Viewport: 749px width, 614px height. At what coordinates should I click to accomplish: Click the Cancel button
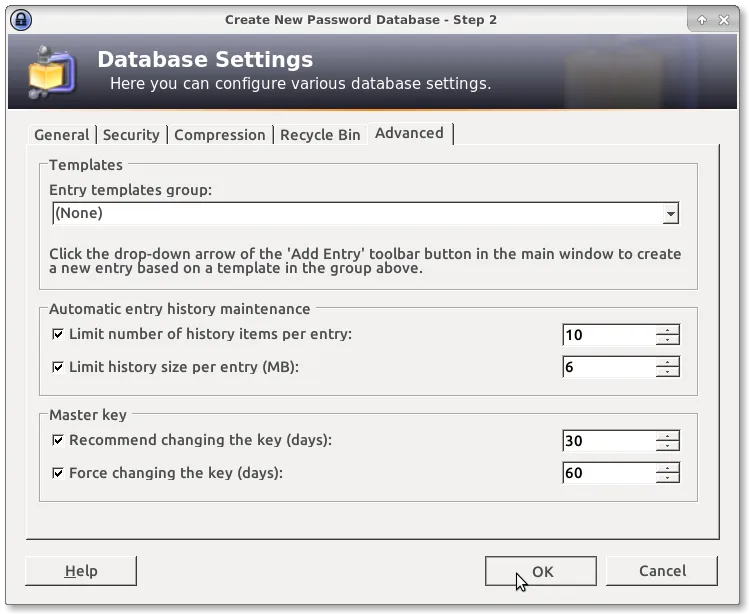662,571
